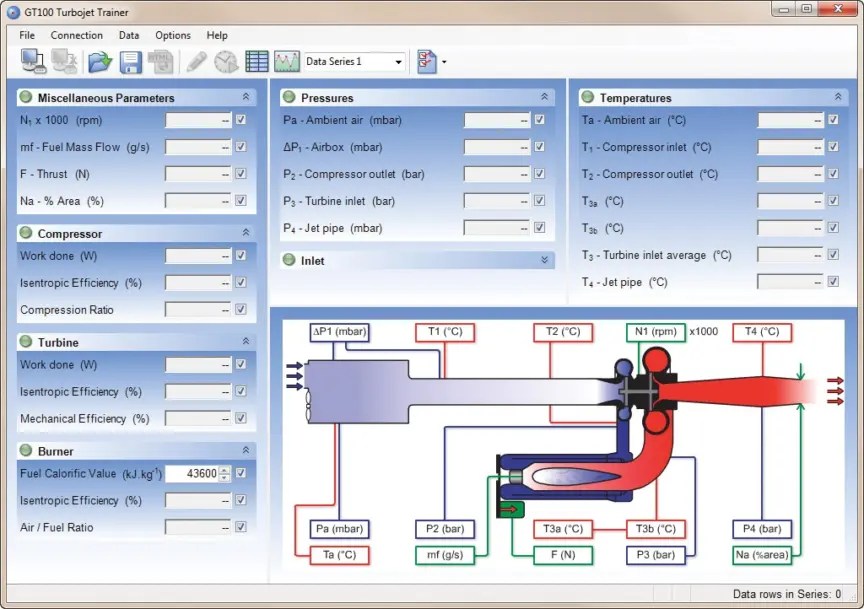The width and height of the screenshot is (864, 609).
Task: Click the Ta (°C) diagram label
Action: (339, 555)
